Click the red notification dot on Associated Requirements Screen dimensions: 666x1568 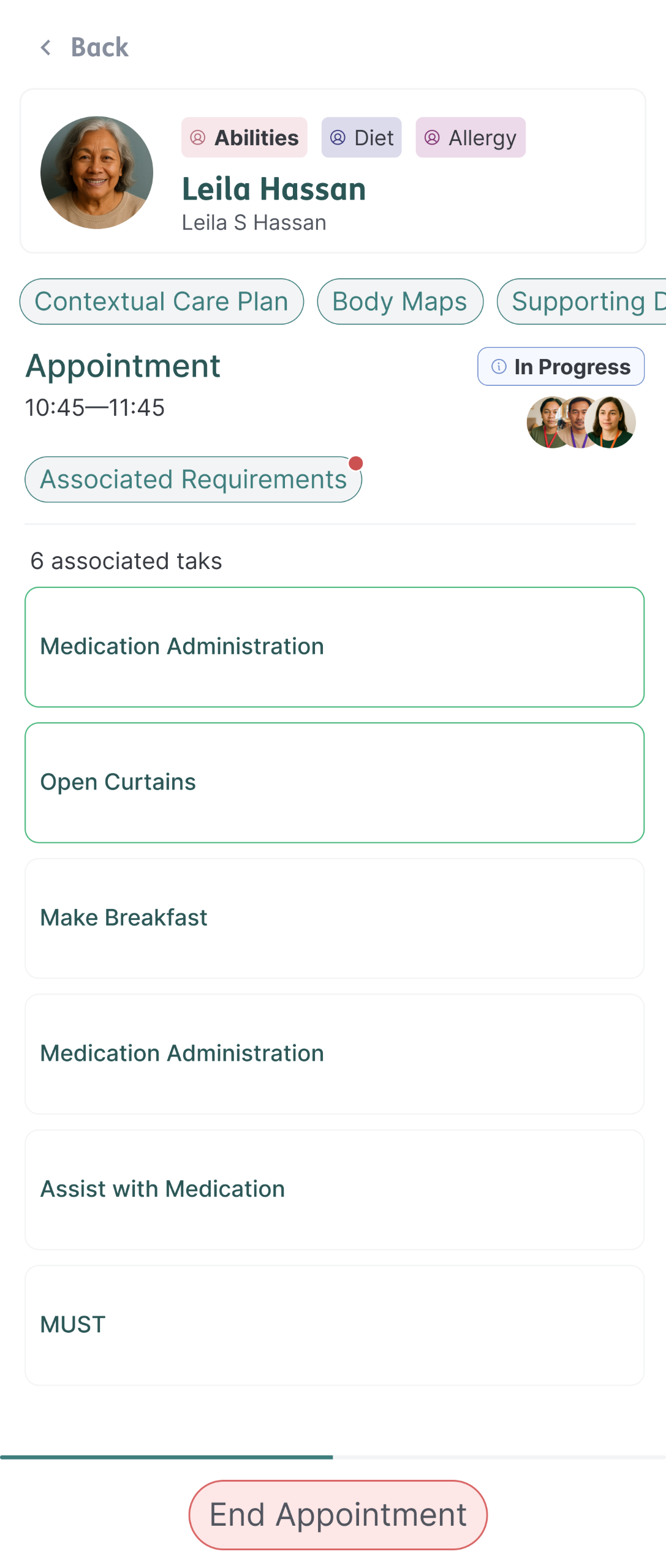tap(357, 464)
